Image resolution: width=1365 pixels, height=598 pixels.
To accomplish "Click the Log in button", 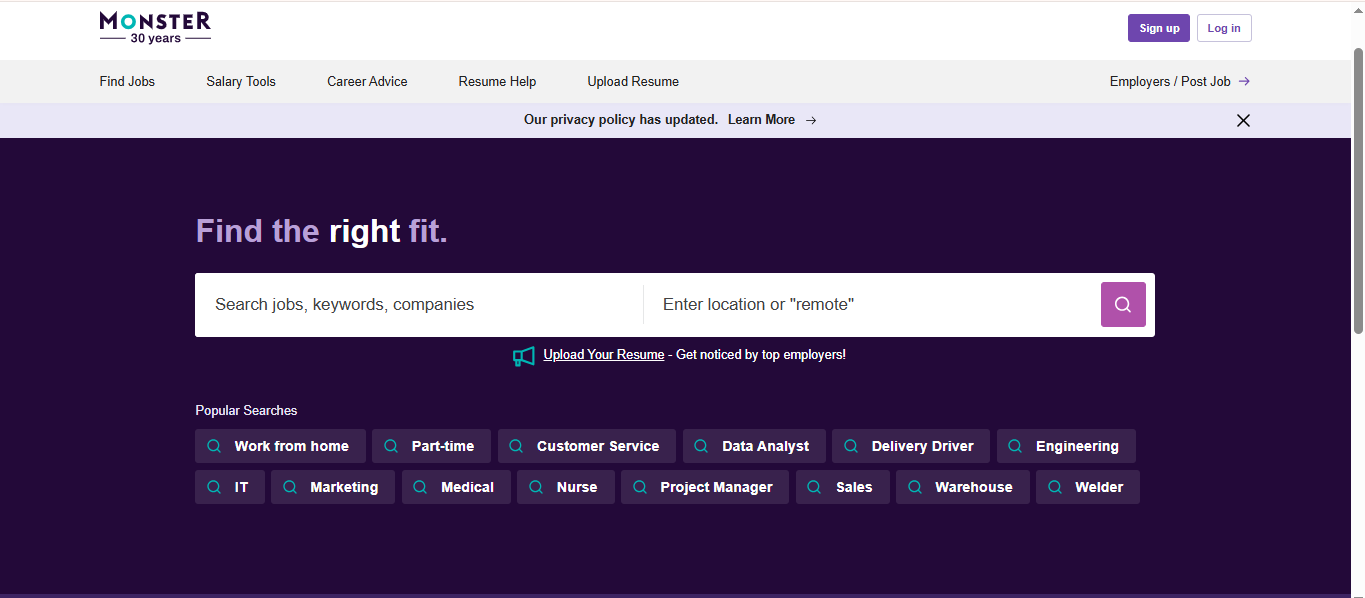I will (1224, 28).
